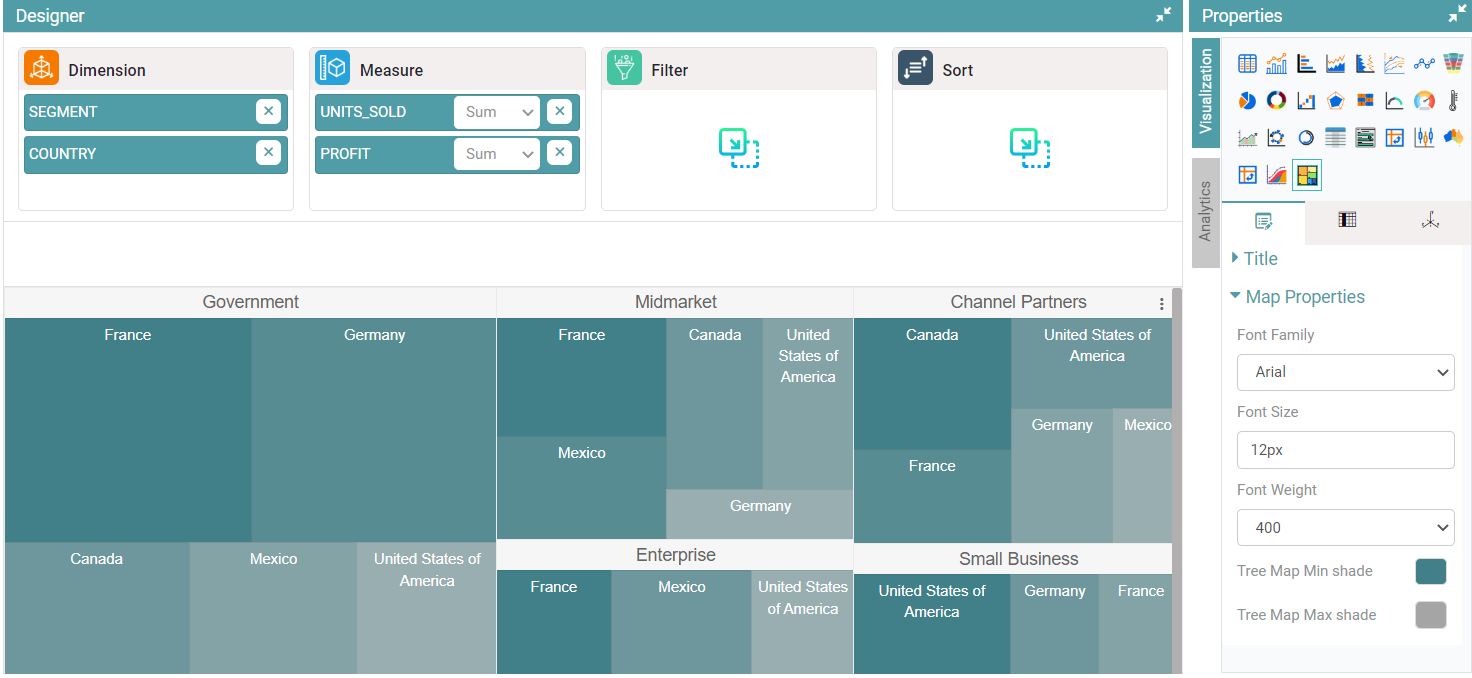The height and width of the screenshot is (678, 1472).
Task: Choose the geographic map visualization icon
Action: tap(1453, 138)
